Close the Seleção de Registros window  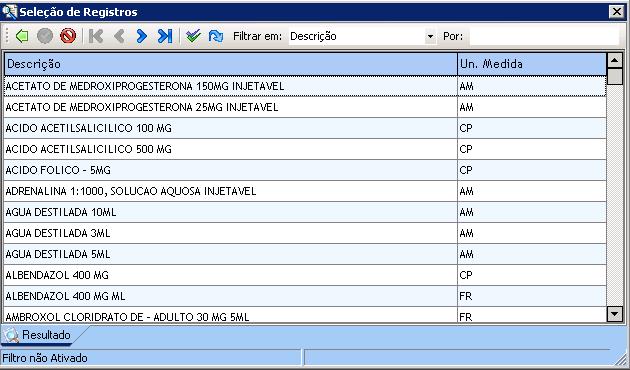[617, 12]
